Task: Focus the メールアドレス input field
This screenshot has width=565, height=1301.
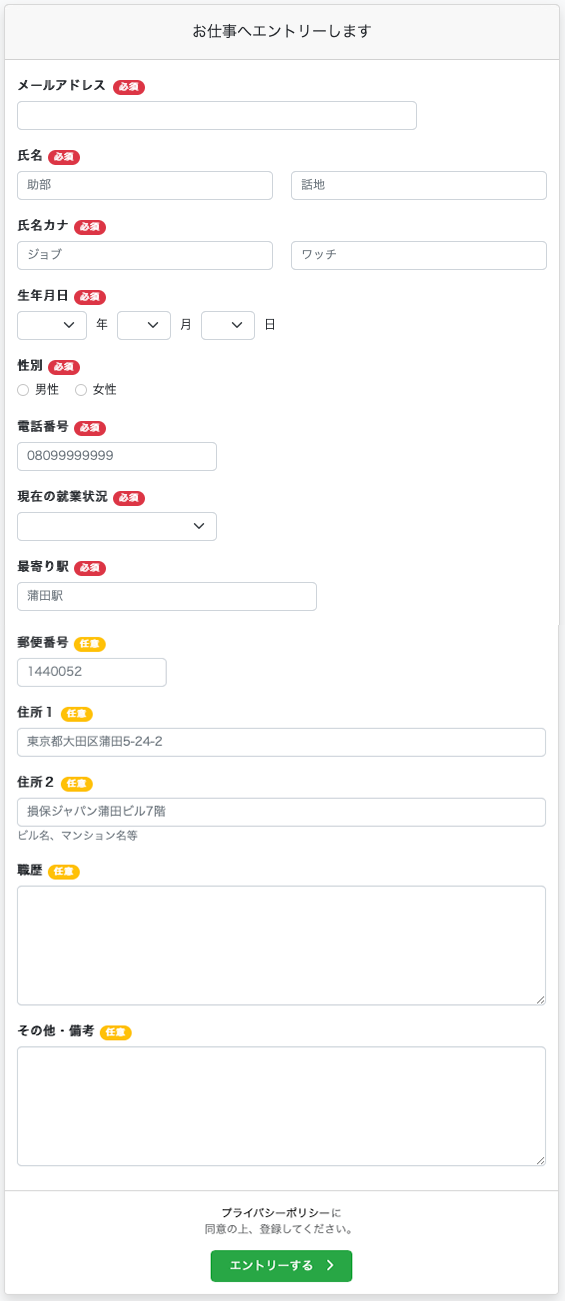Action: [217, 115]
